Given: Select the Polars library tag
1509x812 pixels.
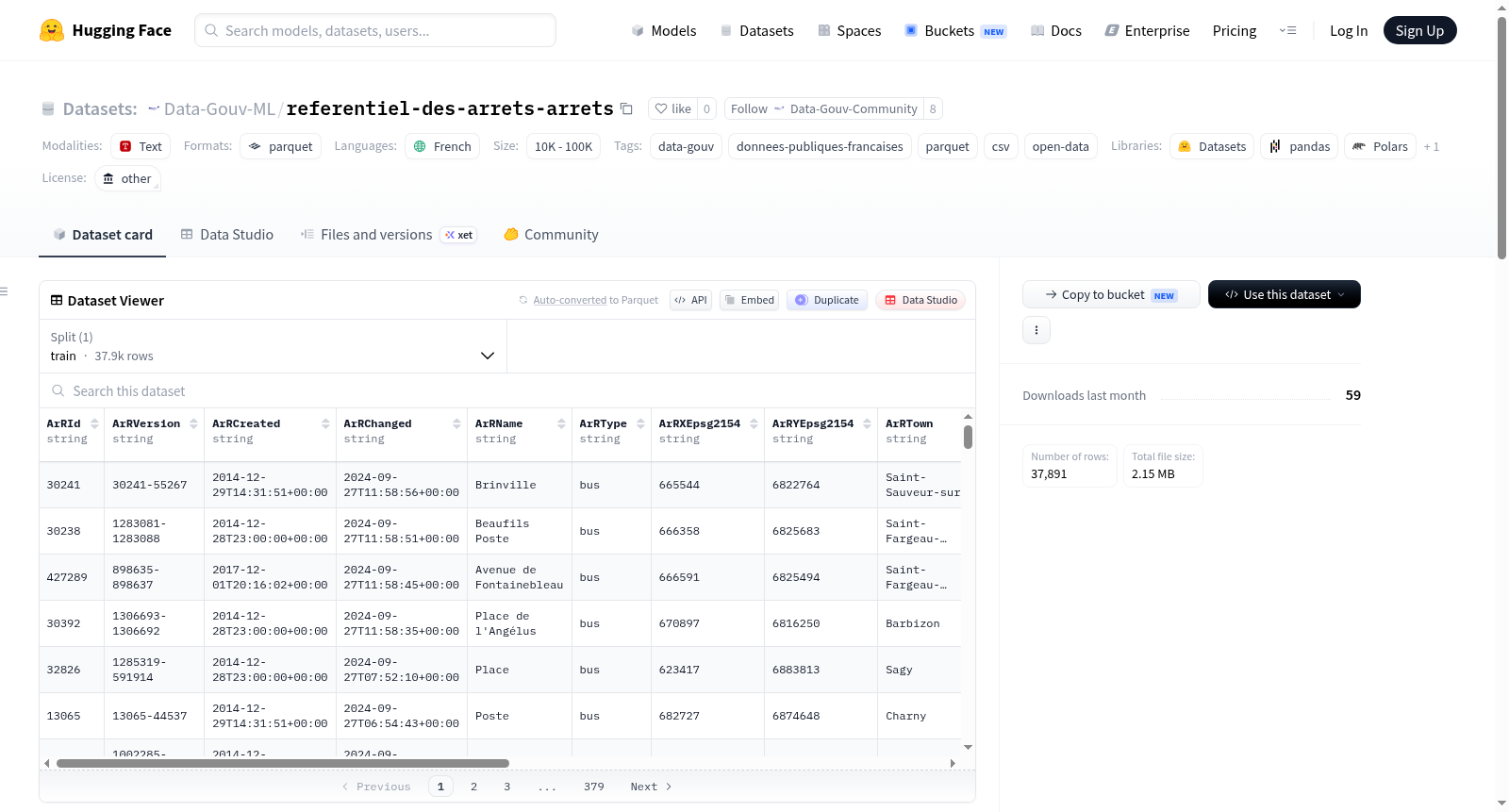Looking at the screenshot, I should 1380,146.
